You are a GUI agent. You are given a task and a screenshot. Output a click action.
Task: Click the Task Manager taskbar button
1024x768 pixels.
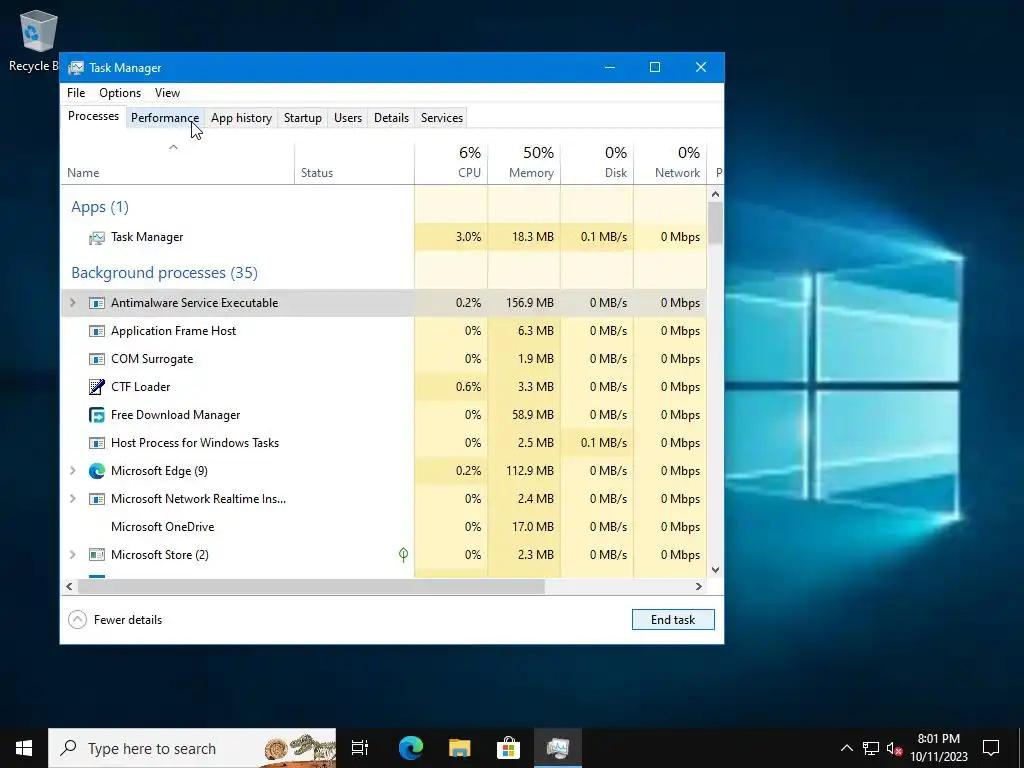click(x=558, y=748)
